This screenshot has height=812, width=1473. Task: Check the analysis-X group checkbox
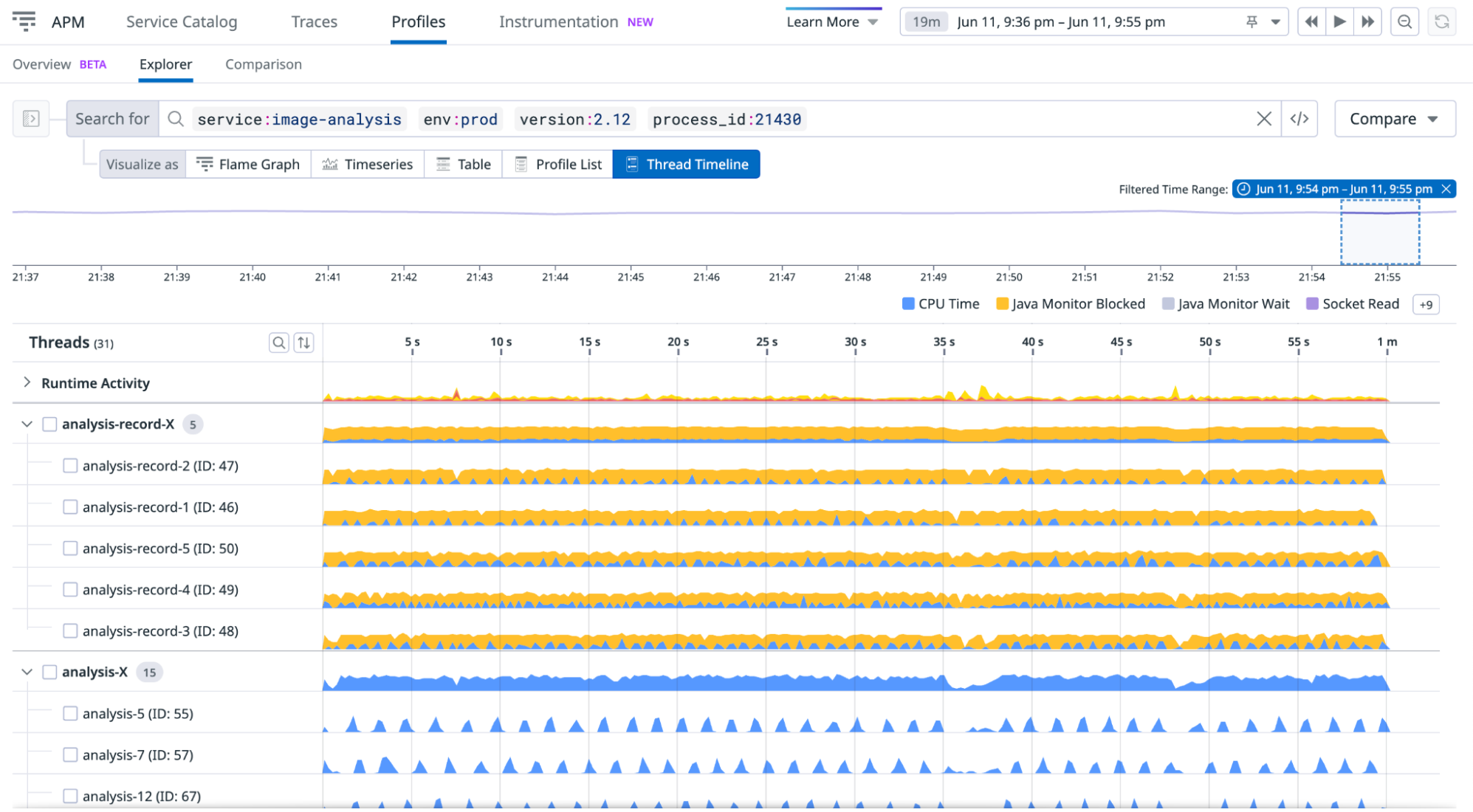pos(49,672)
